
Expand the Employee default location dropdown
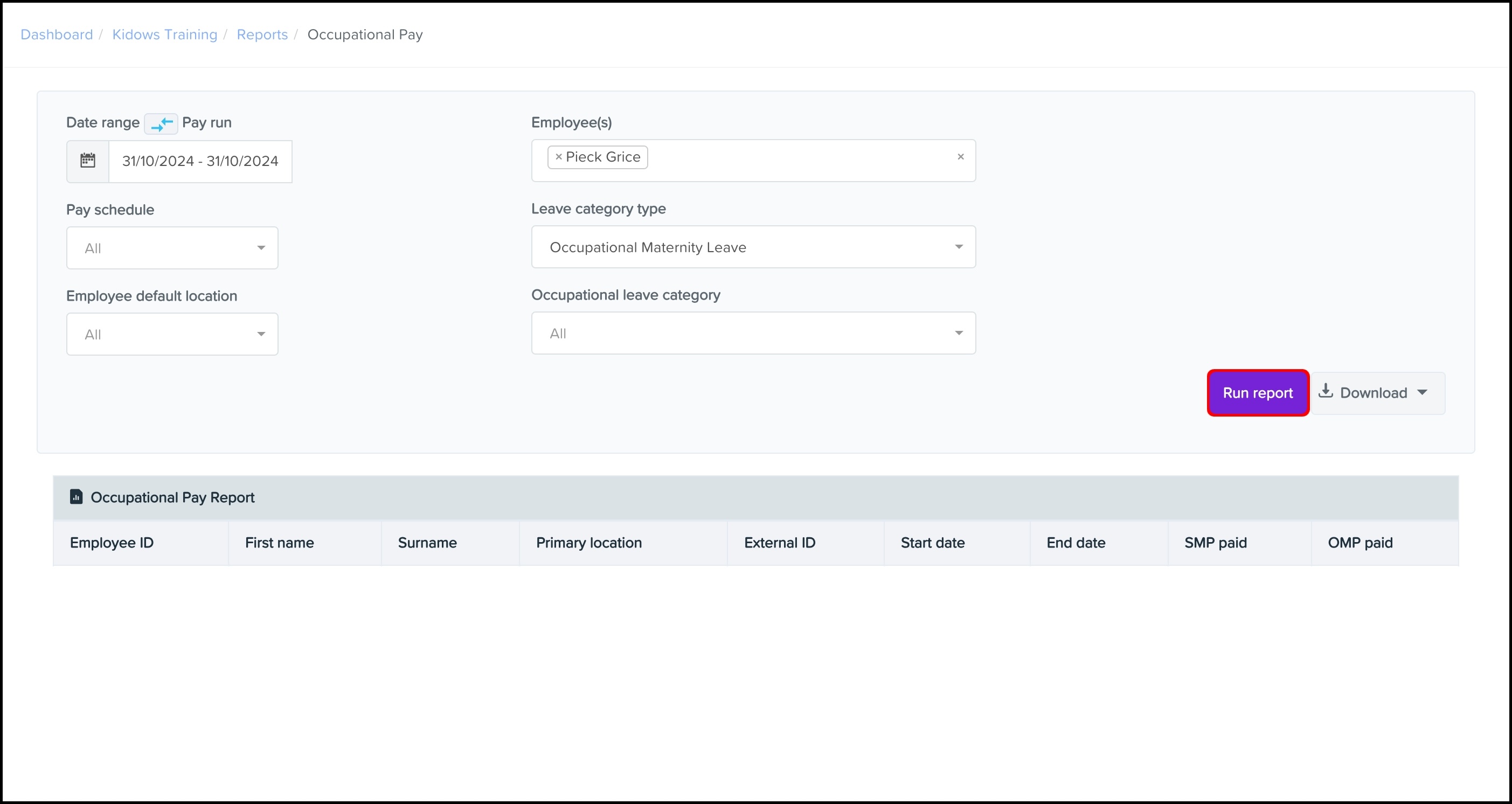[172, 335]
